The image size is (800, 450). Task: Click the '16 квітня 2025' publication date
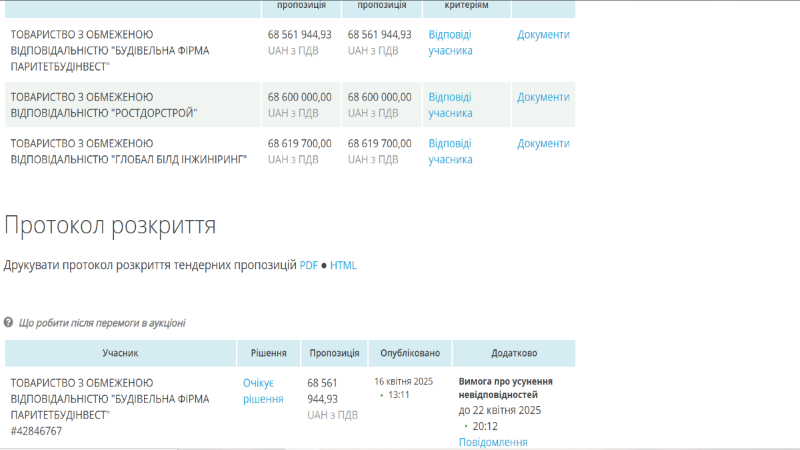[405, 382]
